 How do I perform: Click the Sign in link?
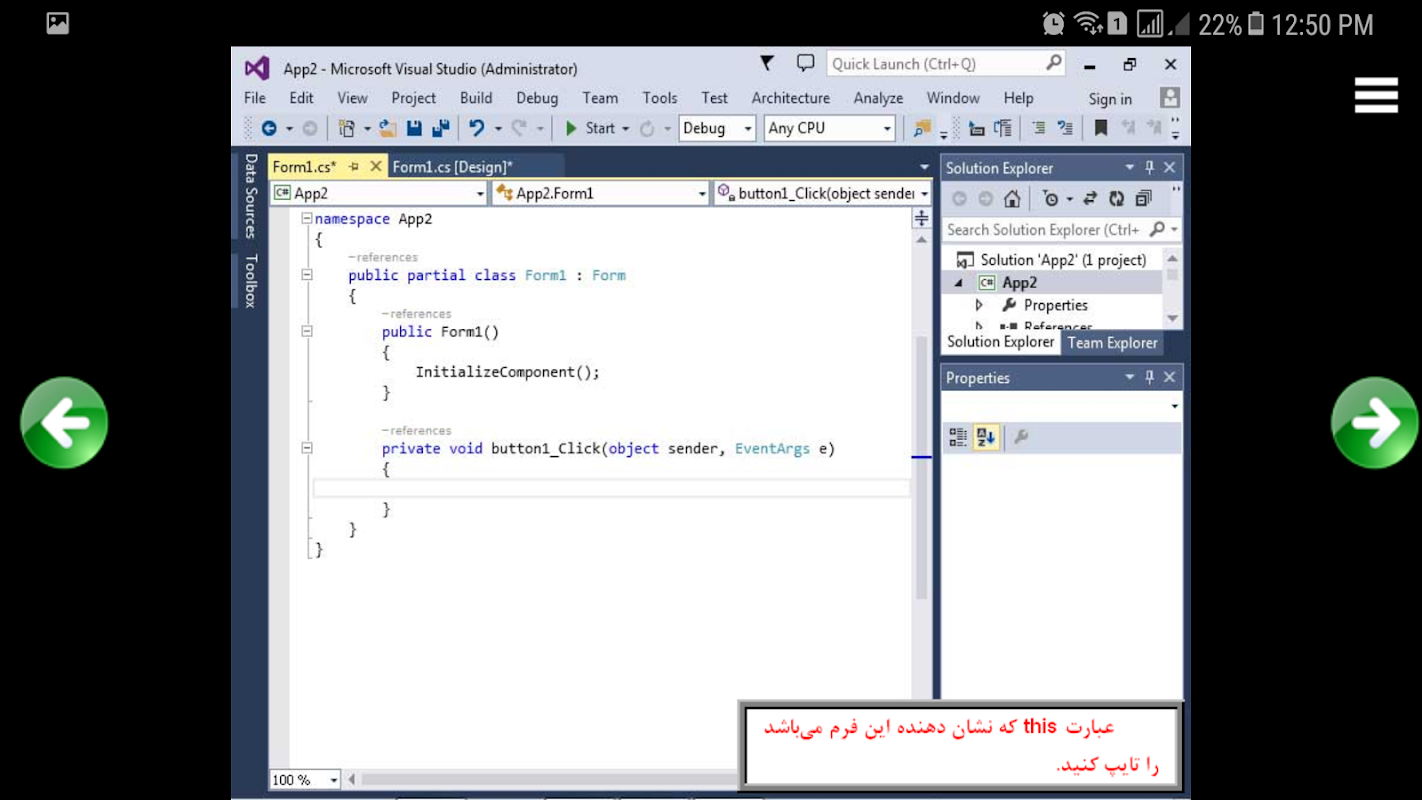tap(1110, 99)
